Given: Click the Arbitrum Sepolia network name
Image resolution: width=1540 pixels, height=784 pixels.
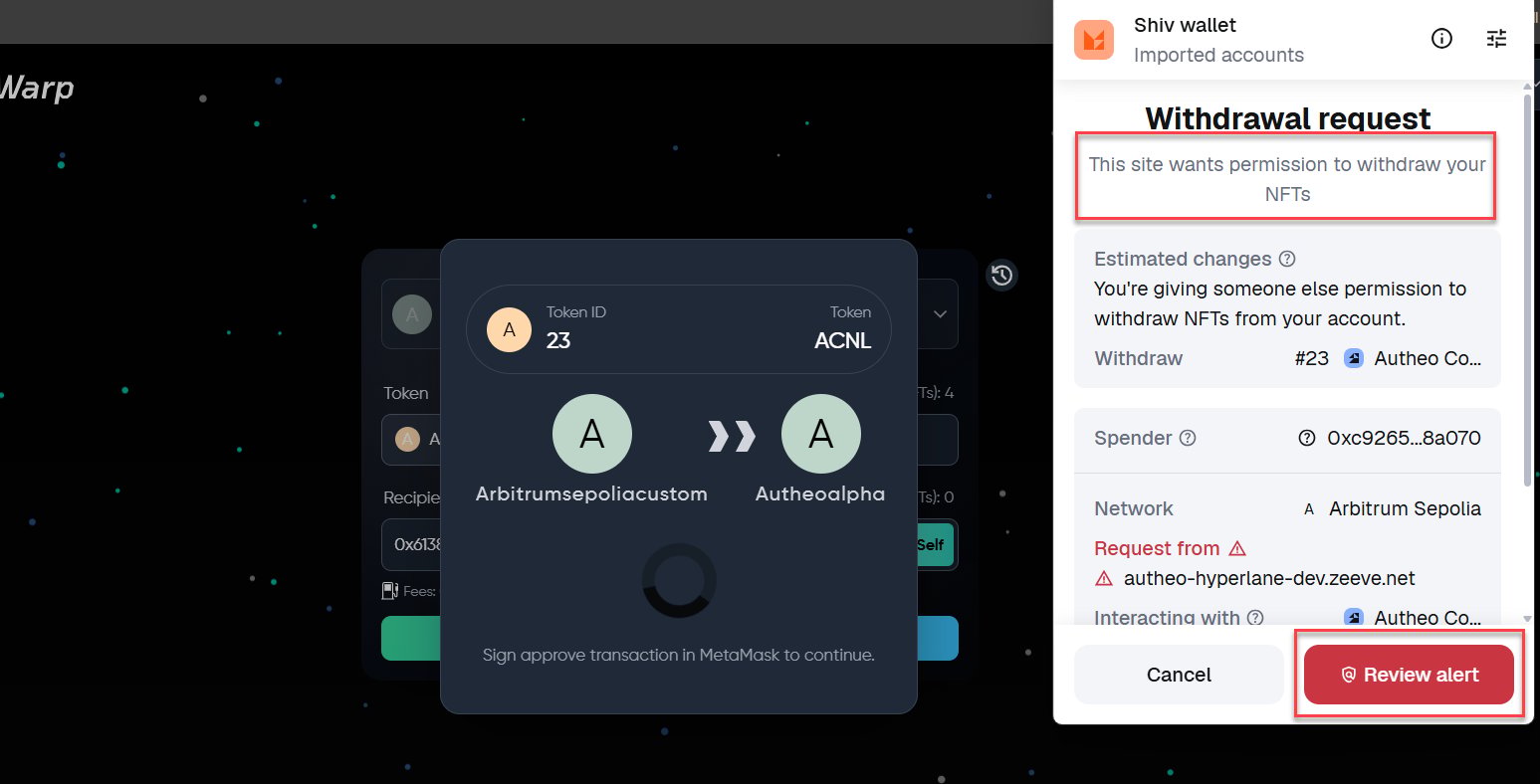Looking at the screenshot, I should click(x=1405, y=508).
